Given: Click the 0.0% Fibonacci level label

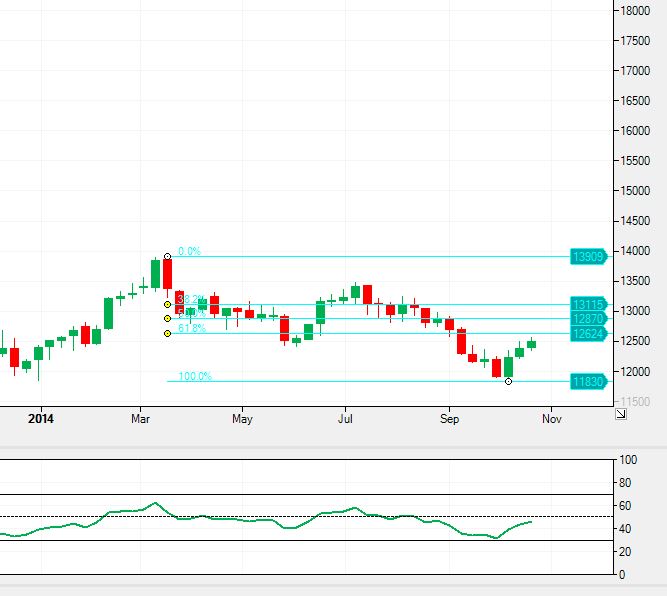Looking at the screenshot, I should coord(190,252).
